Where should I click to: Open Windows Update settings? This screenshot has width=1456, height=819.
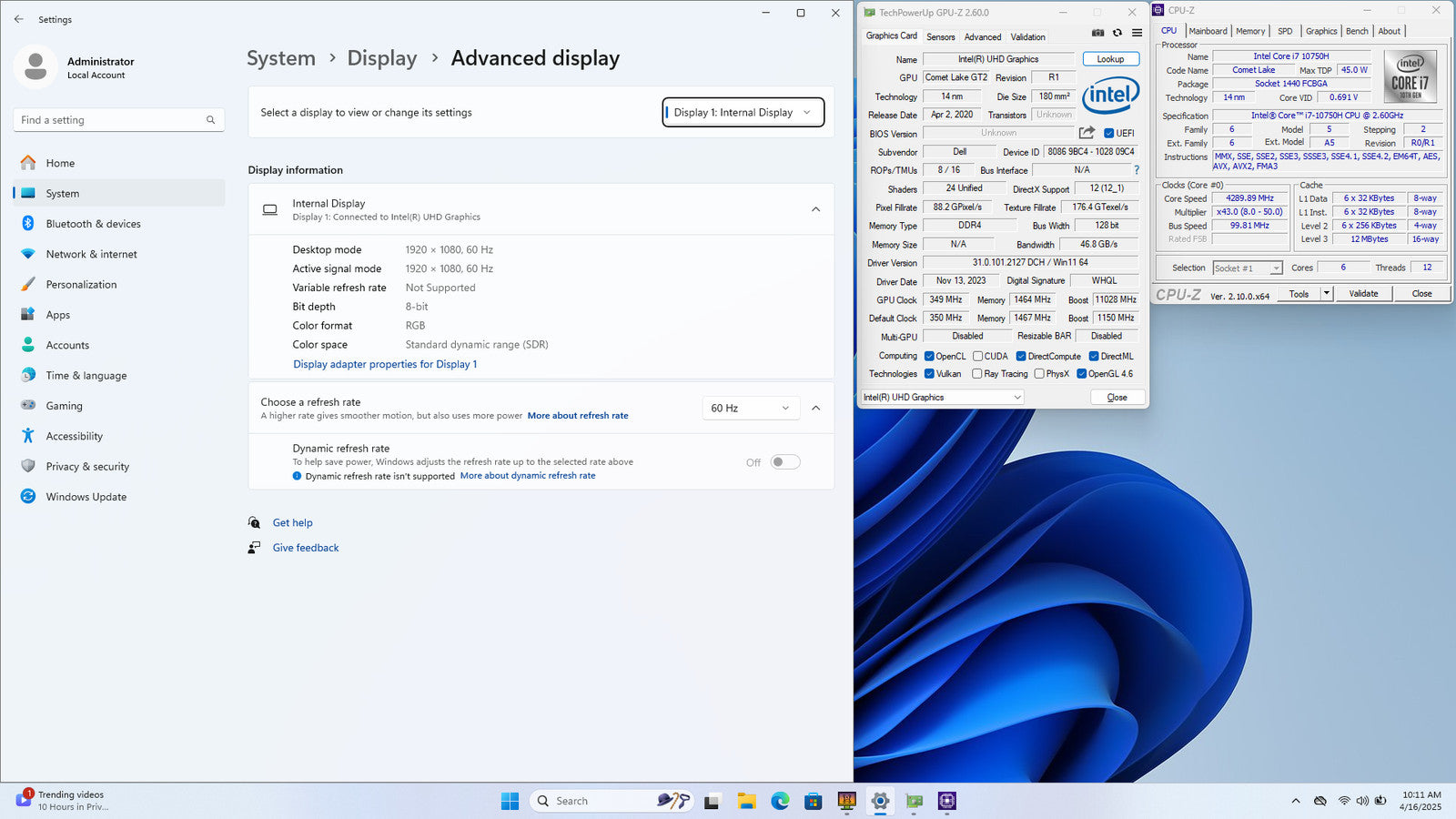[x=119, y=497]
